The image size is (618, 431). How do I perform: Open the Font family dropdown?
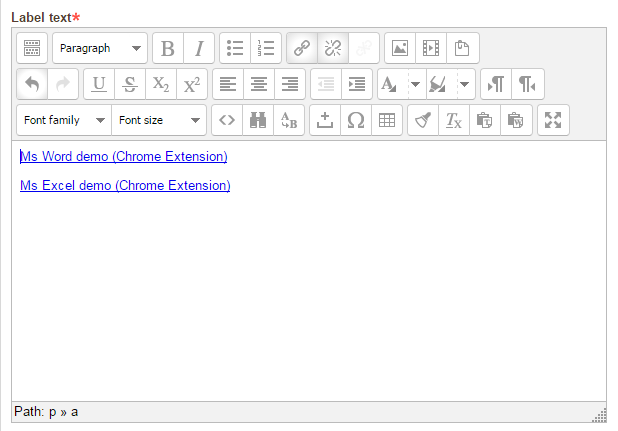click(x=64, y=120)
